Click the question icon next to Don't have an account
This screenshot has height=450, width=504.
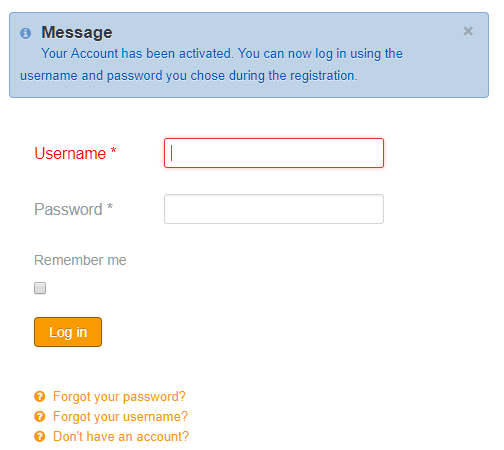click(x=40, y=436)
